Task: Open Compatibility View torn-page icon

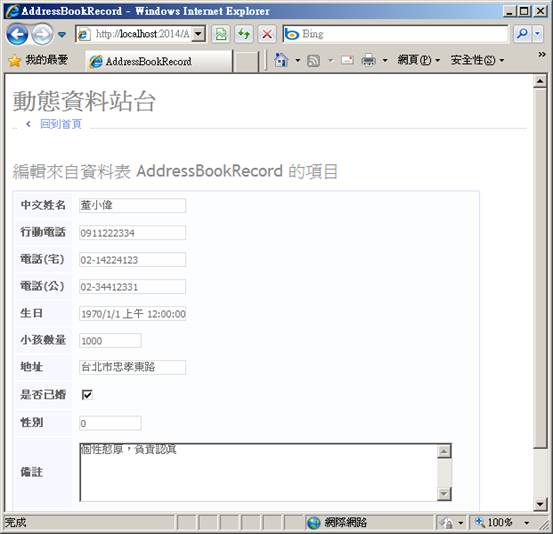Action: 221,34
